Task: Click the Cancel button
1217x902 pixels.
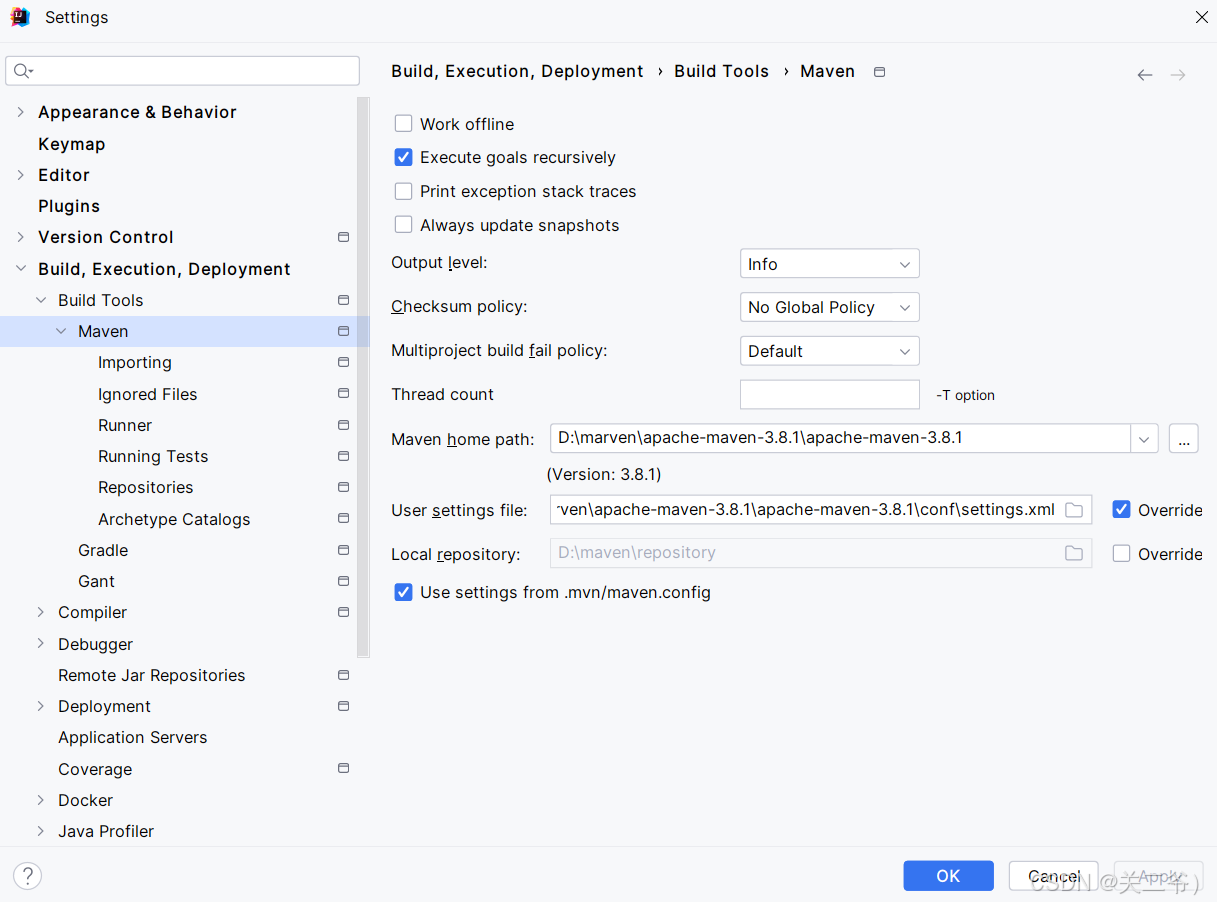Action: pyautogui.click(x=1053, y=876)
